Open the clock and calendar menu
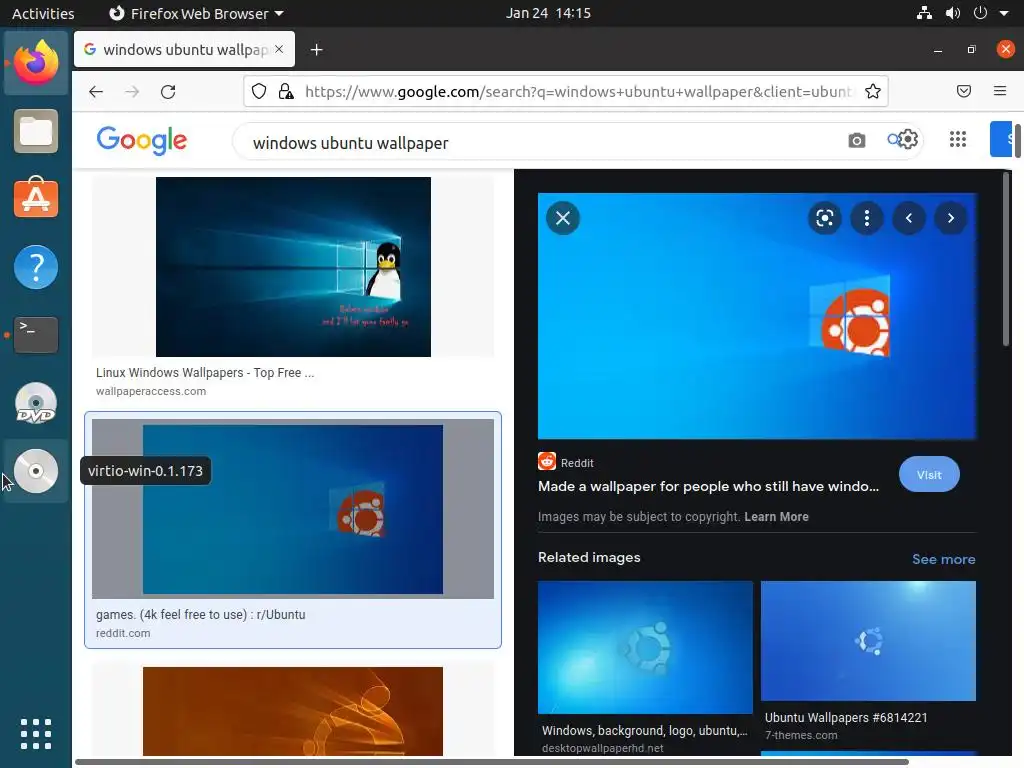 tap(548, 13)
